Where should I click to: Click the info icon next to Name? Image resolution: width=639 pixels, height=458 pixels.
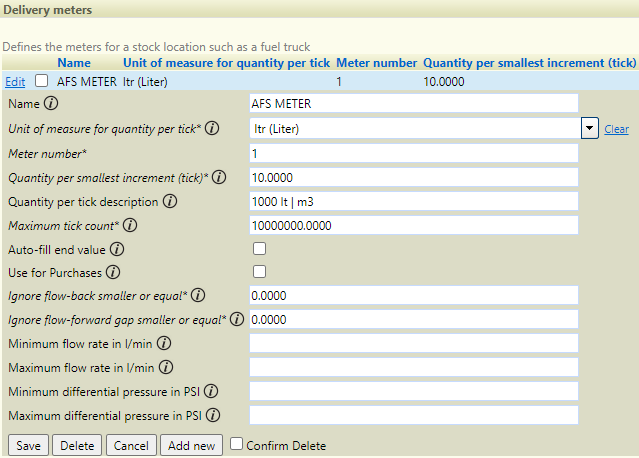pos(51,103)
